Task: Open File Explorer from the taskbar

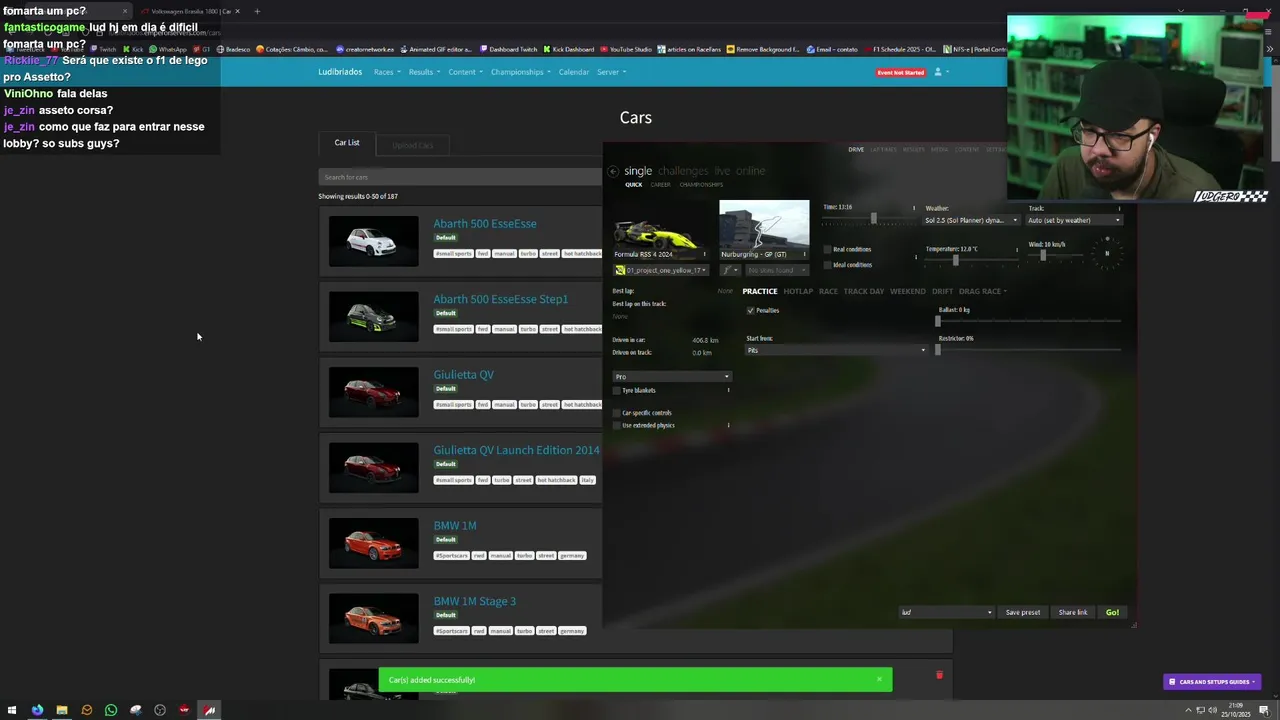Action: click(62, 710)
